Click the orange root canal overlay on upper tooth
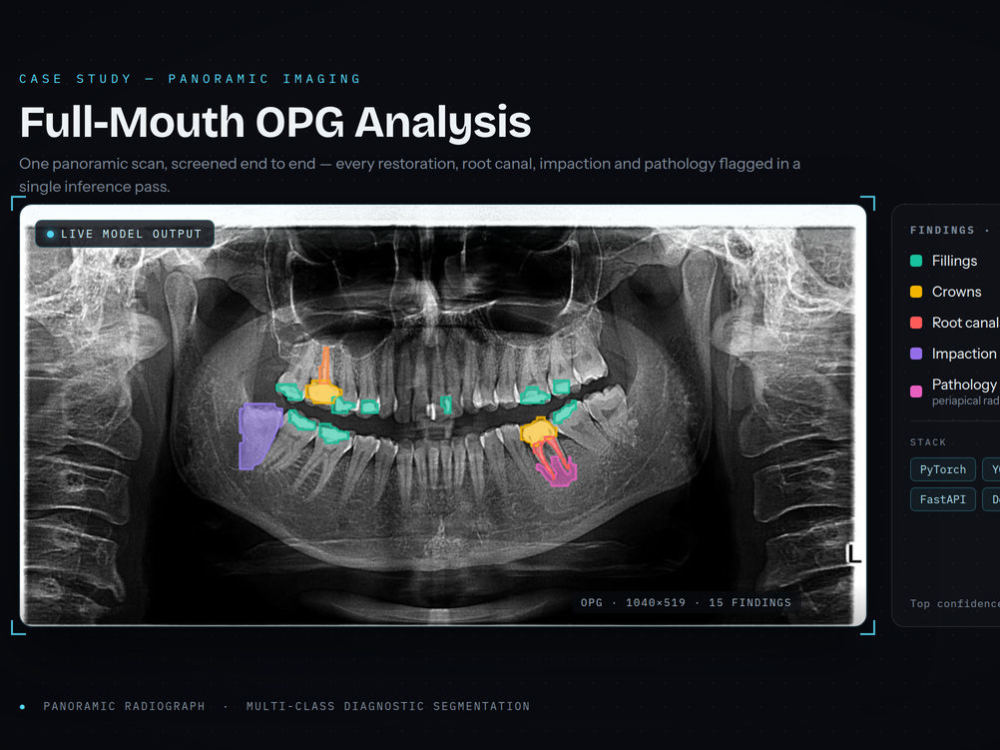 [325, 365]
